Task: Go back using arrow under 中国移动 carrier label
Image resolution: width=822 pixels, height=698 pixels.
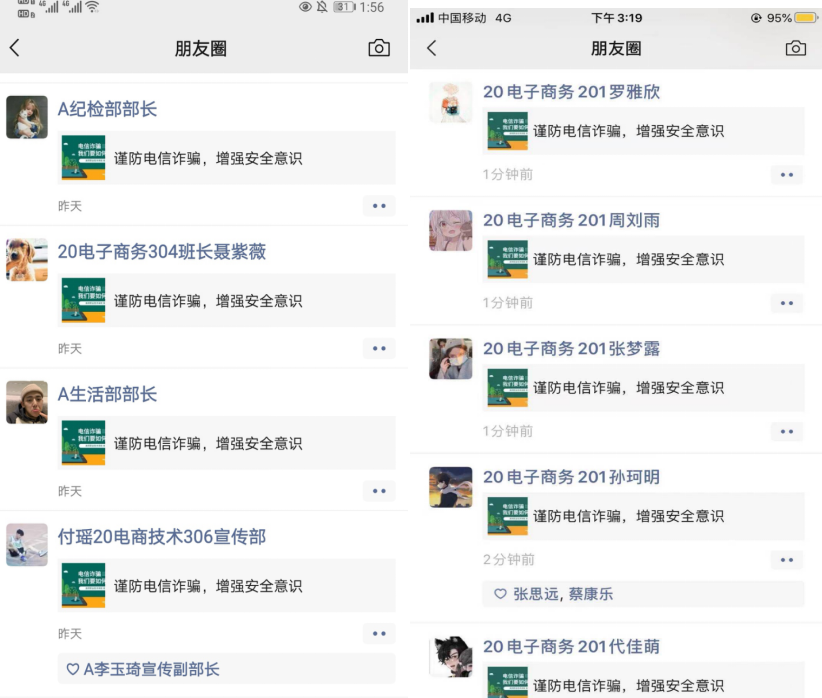Action: click(x=432, y=48)
